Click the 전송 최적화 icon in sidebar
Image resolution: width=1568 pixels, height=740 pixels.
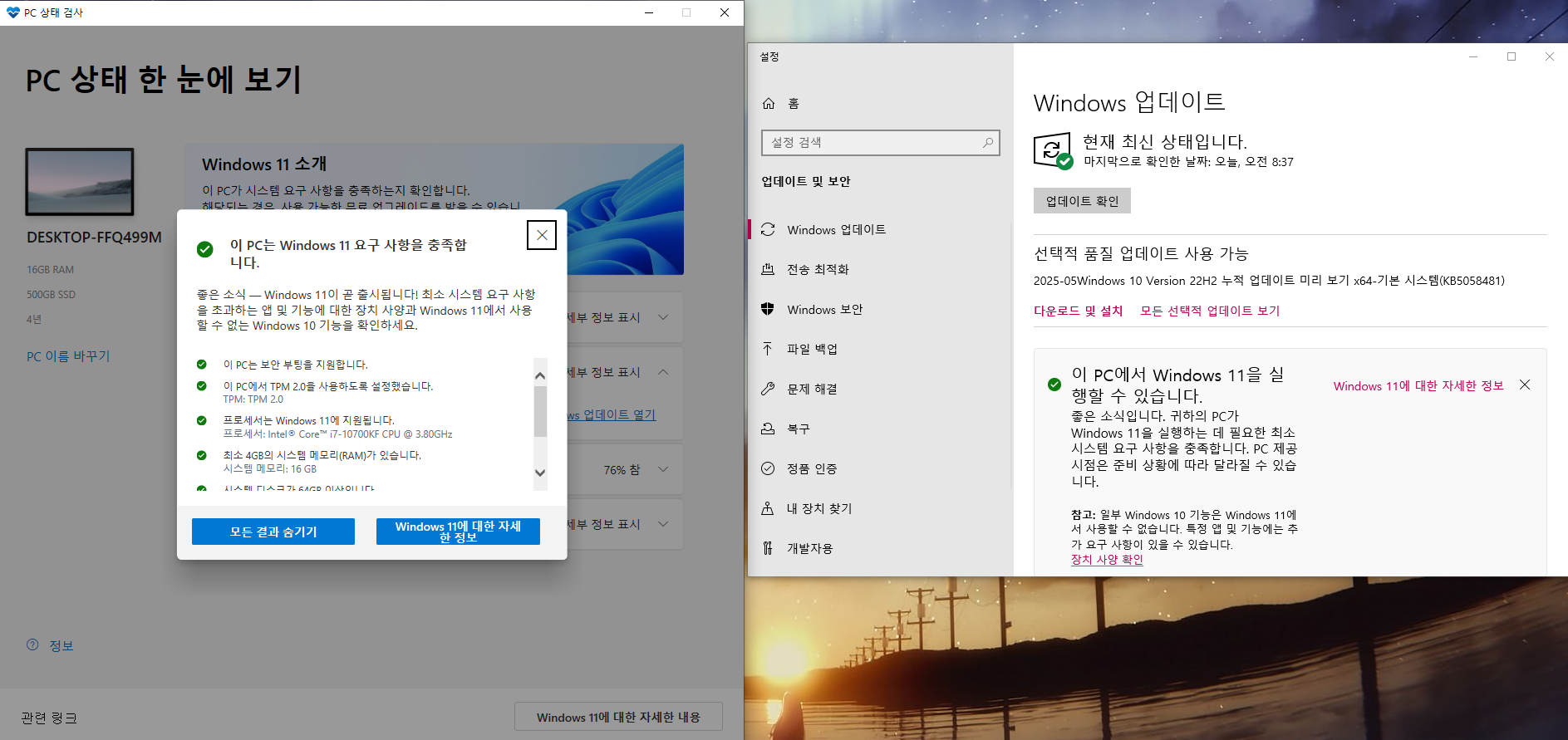768,269
